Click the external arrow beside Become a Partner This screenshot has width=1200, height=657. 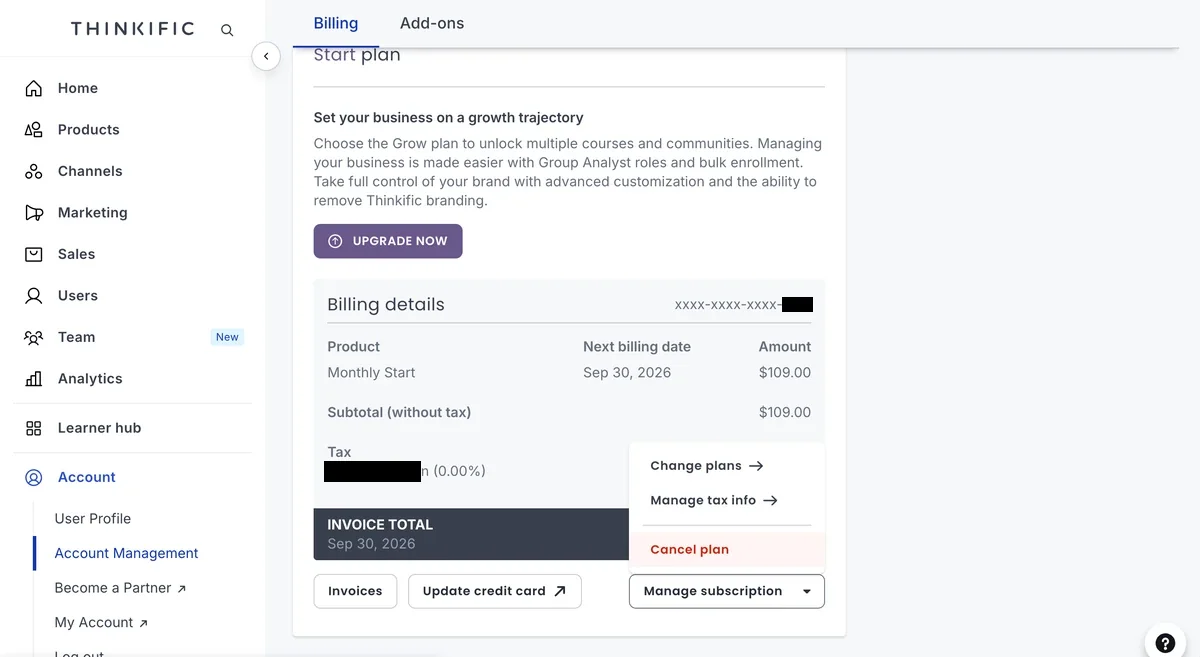[x=181, y=589]
